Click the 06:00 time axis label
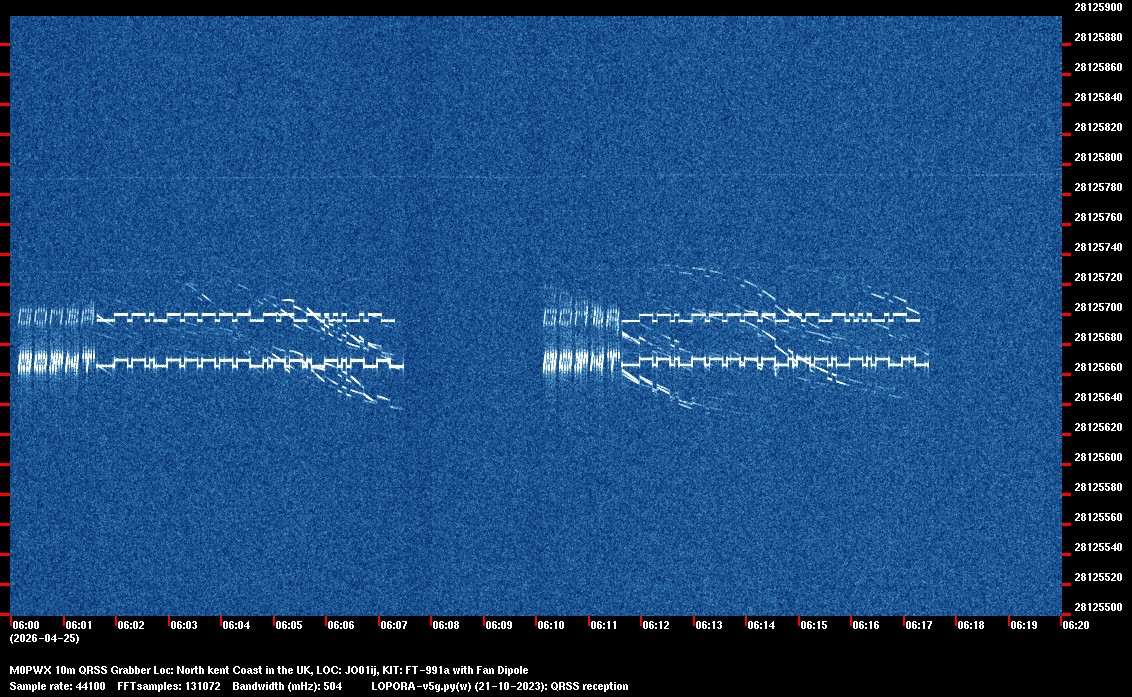This screenshot has height=697, width=1132. click(x=25, y=625)
